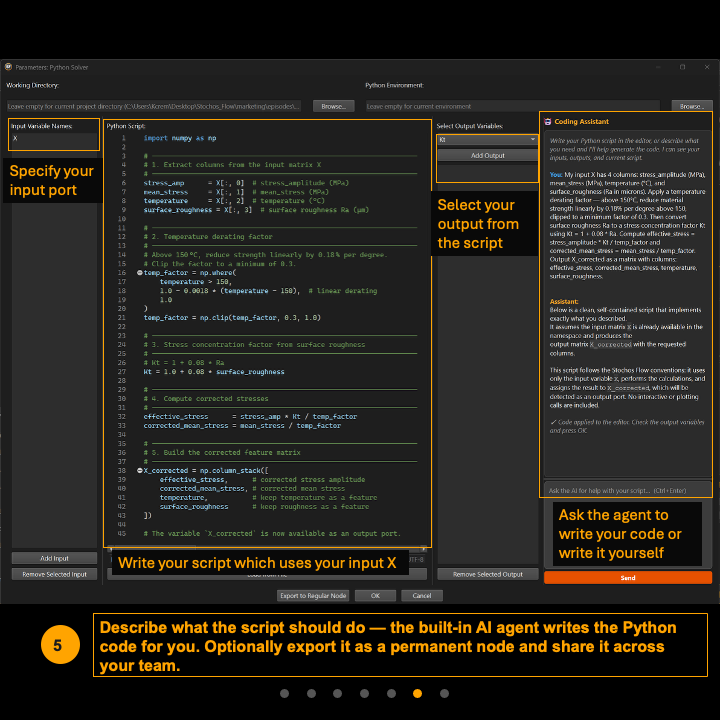Browse for the working directory

pyautogui.click(x=333, y=106)
